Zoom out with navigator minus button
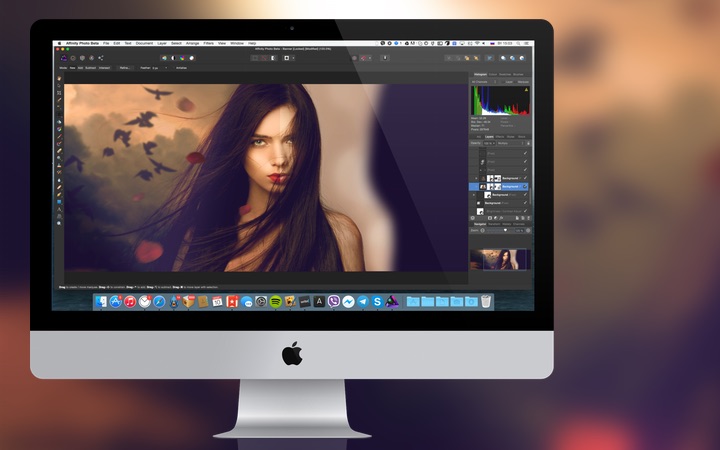Image resolution: width=720 pixels, height=450 pixels. pos(483,230)
